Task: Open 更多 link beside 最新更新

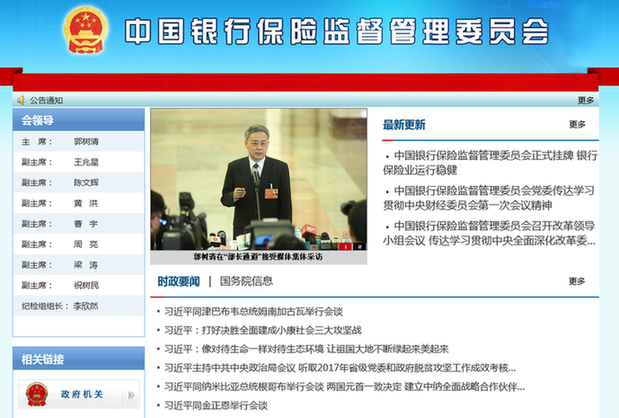Action: click(577, 124)
